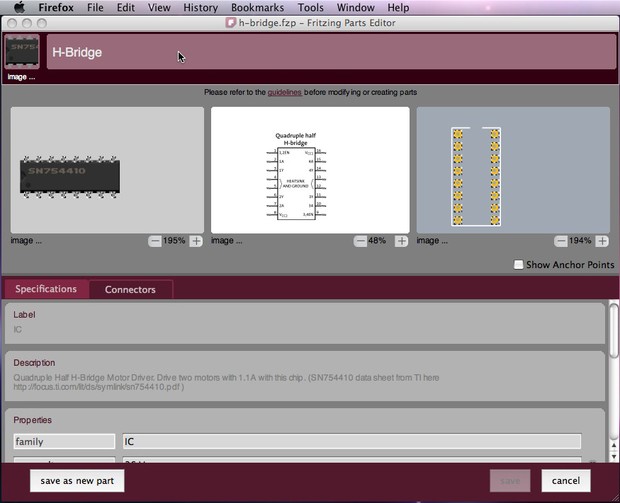This screenshot has height=503, width=620.
Task: Click the 195% zoom value
Action: pyautogui.click(x=174, y=240)
